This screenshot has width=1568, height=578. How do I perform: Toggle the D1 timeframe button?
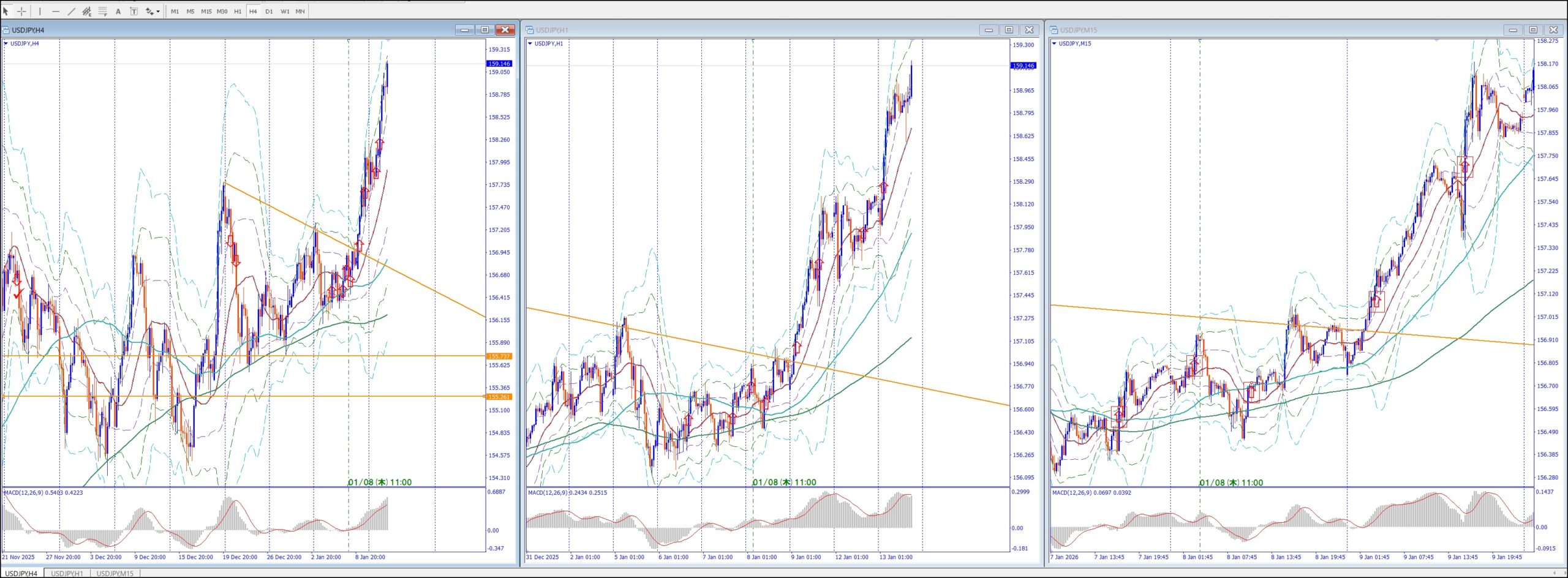269,11
